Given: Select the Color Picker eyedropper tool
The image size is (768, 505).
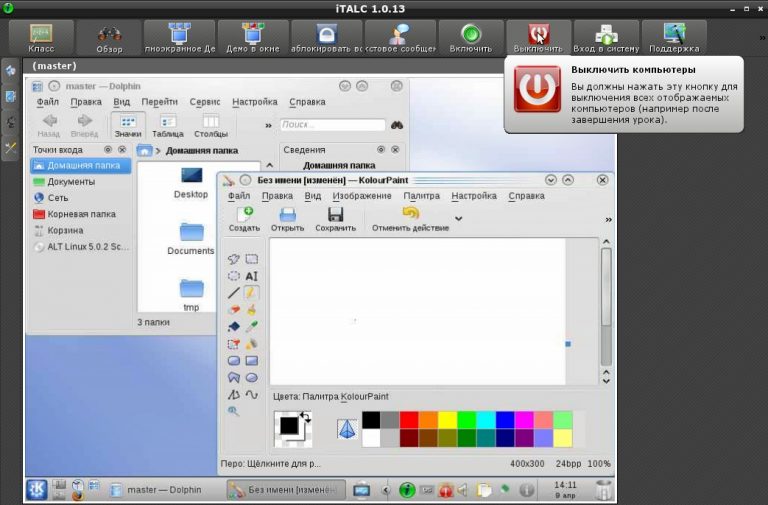Looking at the screenshot, I should pos(252,327).
